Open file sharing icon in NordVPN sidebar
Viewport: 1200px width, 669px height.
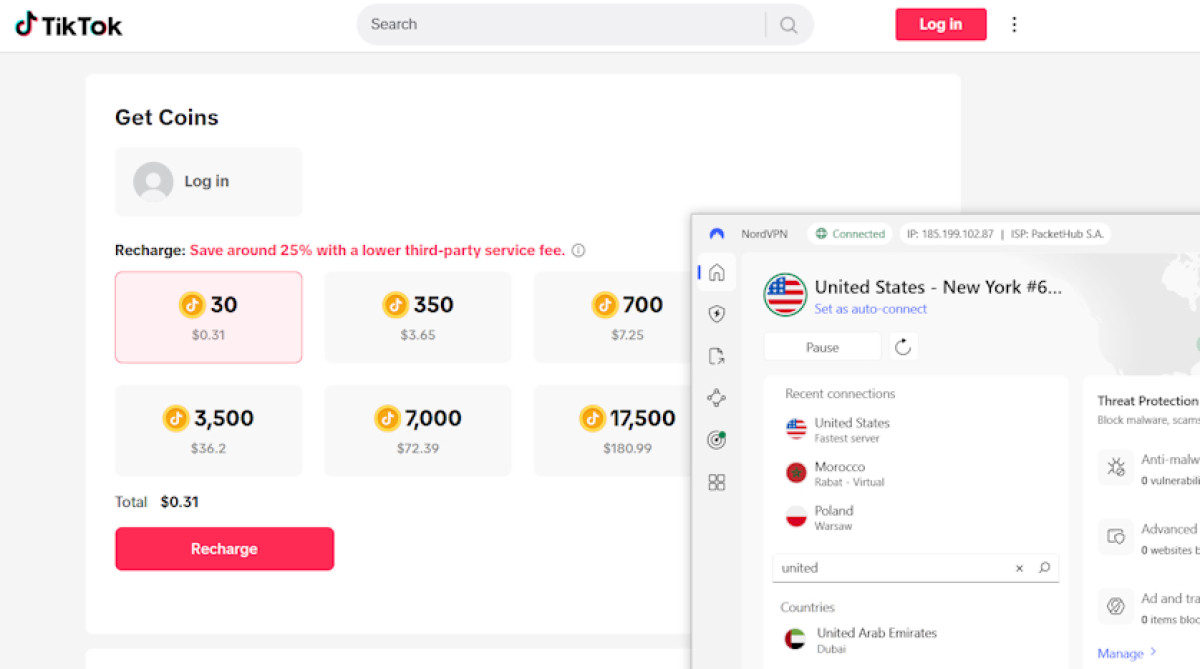tap(716, 356)
